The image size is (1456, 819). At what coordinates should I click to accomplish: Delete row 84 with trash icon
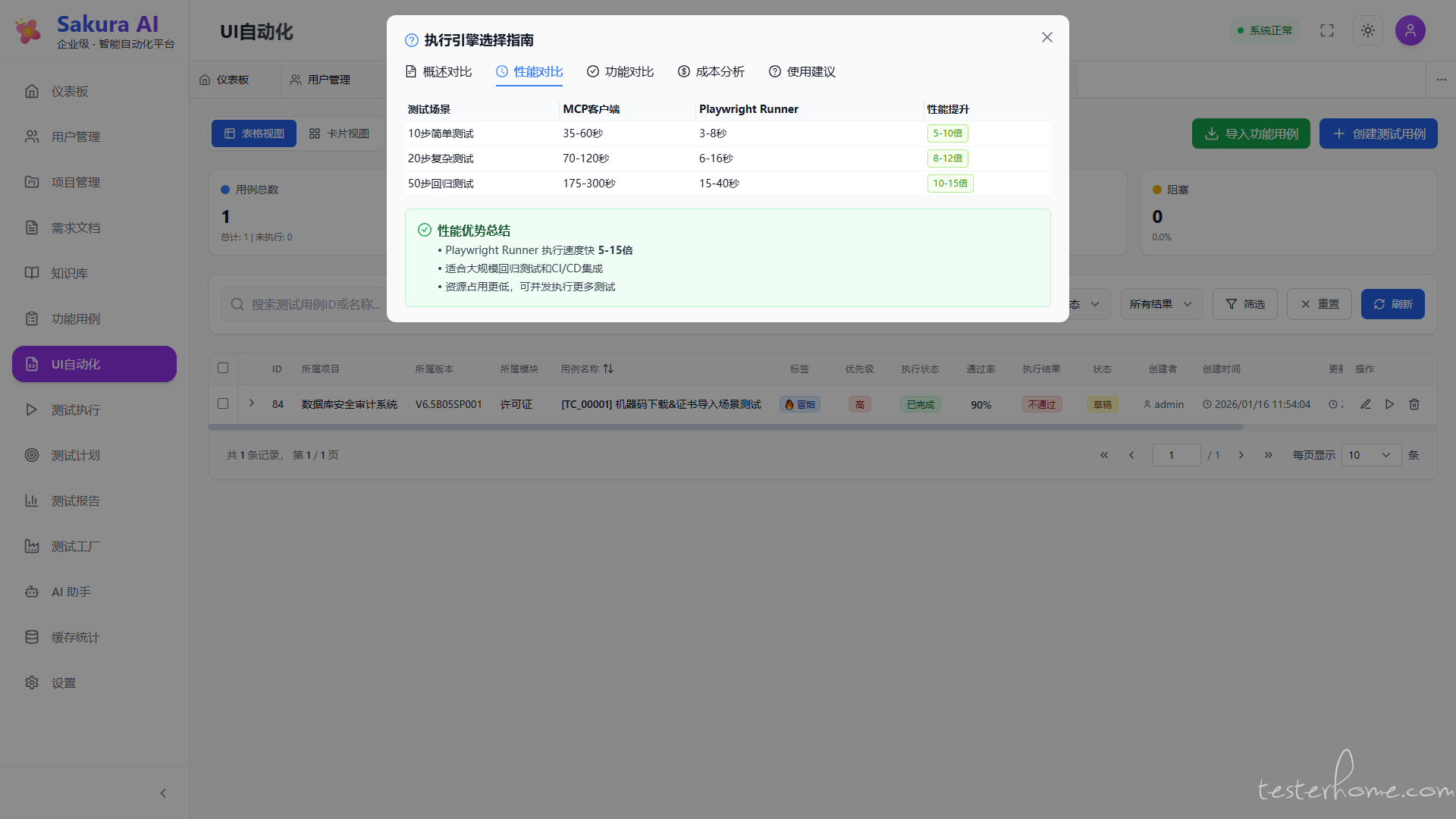[x=1414, y=404]
